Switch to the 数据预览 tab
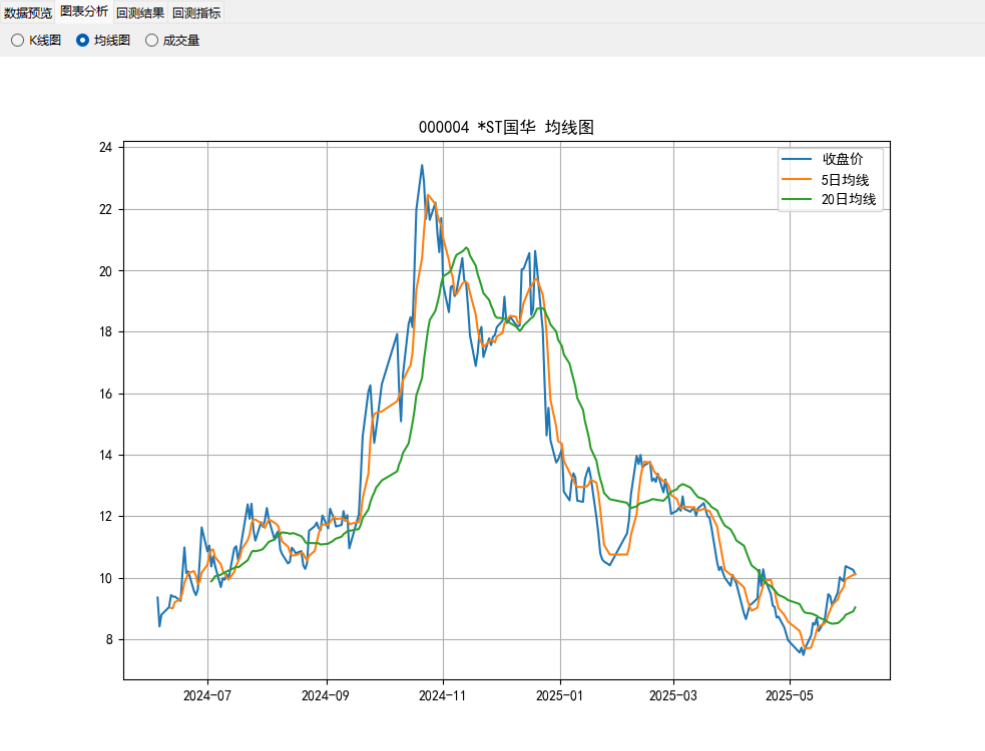The height and width of the screenshot is (751, 985). pyautogui.click(x=28, y=13)
